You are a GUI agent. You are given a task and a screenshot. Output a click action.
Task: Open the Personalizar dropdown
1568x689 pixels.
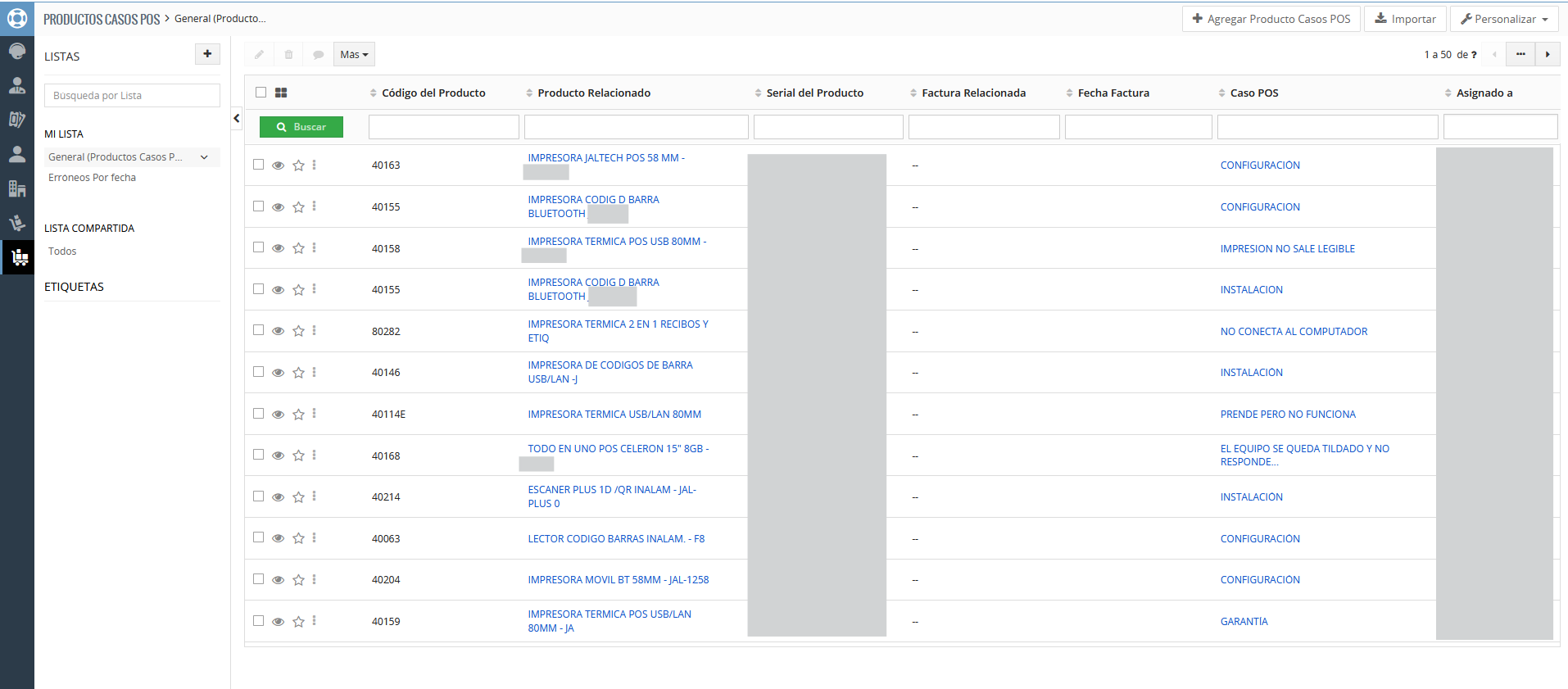pos(1504,19)
